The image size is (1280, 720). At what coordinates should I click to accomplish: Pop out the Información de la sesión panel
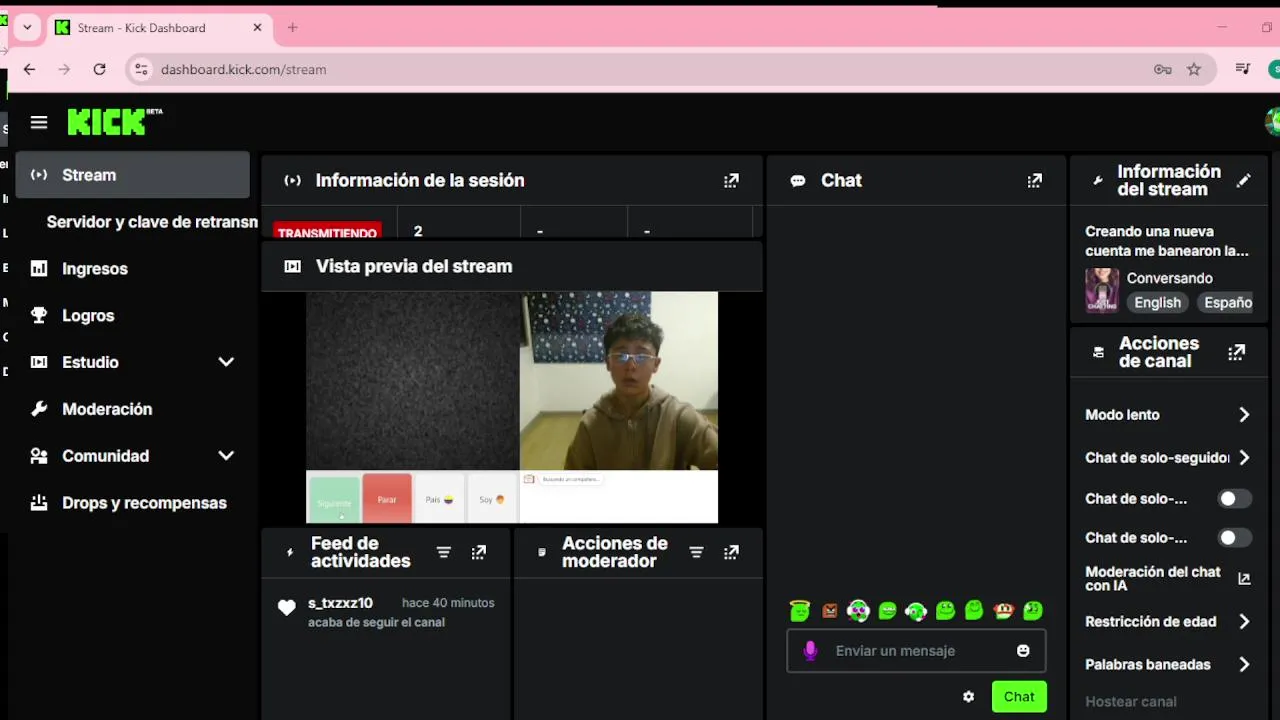731,181
